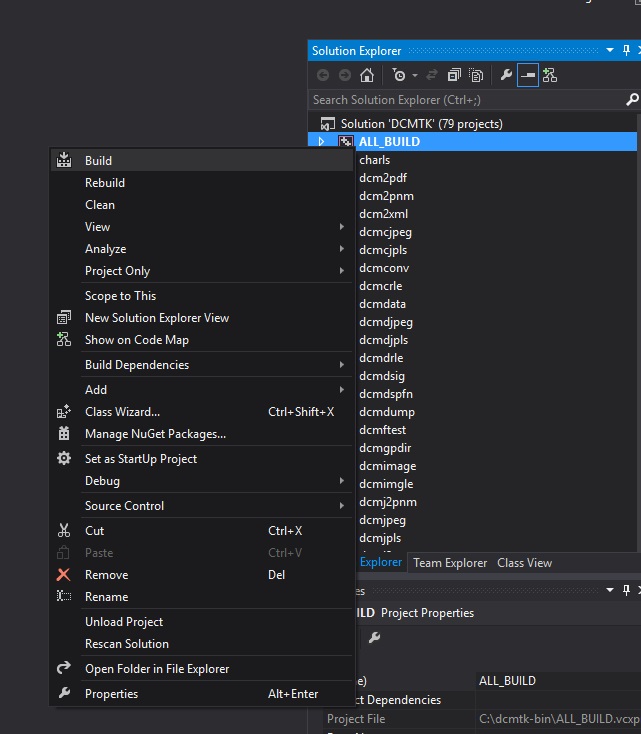
Task: Select the charls project in the tree
Action: pyautogui.click(x=375, y=160)
